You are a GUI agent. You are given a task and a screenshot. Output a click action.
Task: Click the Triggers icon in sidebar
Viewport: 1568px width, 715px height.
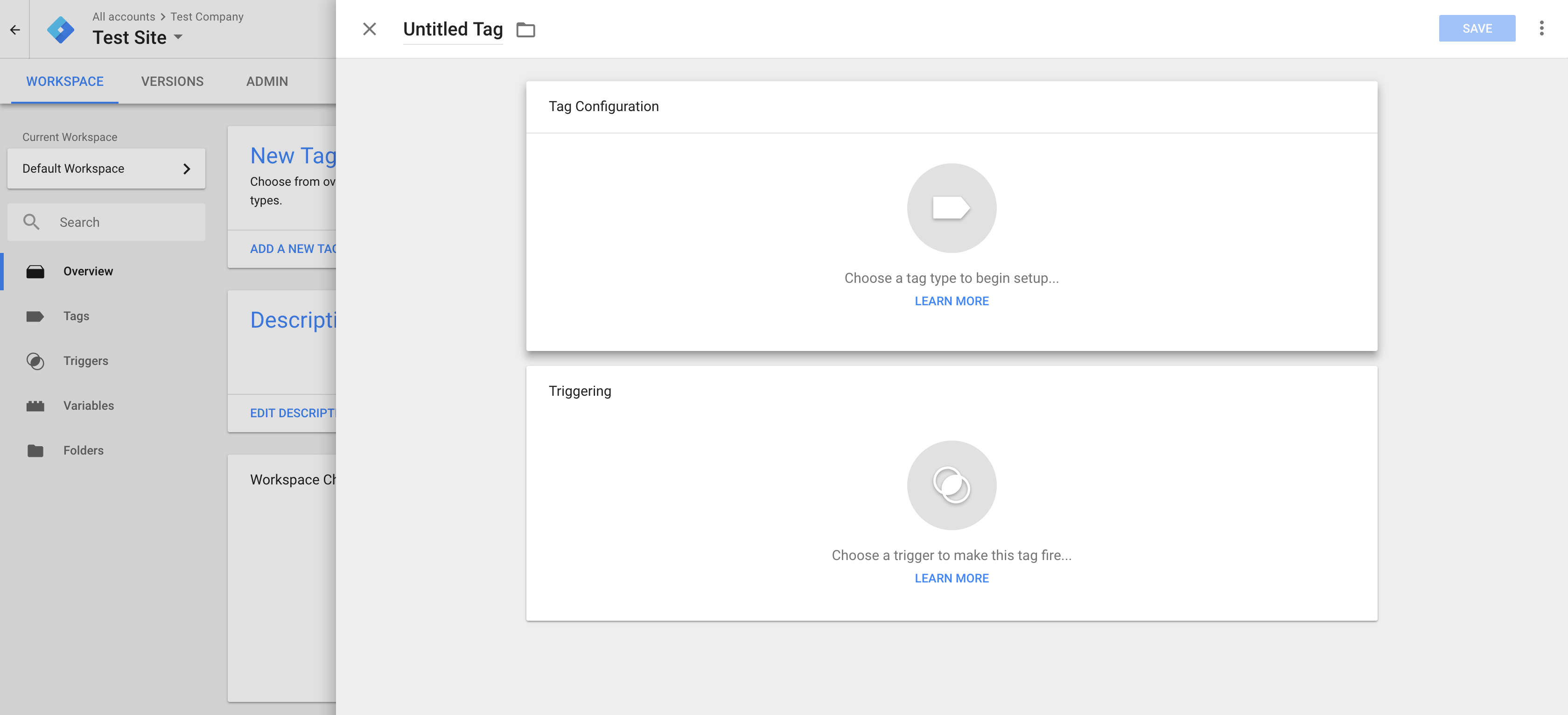(x=36, y=360)
